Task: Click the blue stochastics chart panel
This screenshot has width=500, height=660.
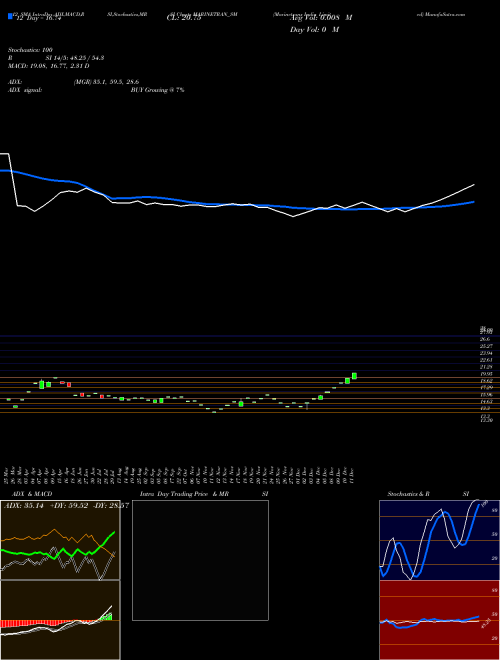Action: coord(439,540)
